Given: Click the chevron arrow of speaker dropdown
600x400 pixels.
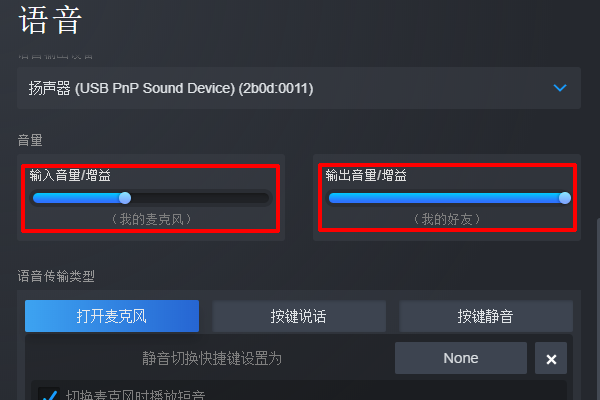Looking at the screenshot, I should click(560, 89).
